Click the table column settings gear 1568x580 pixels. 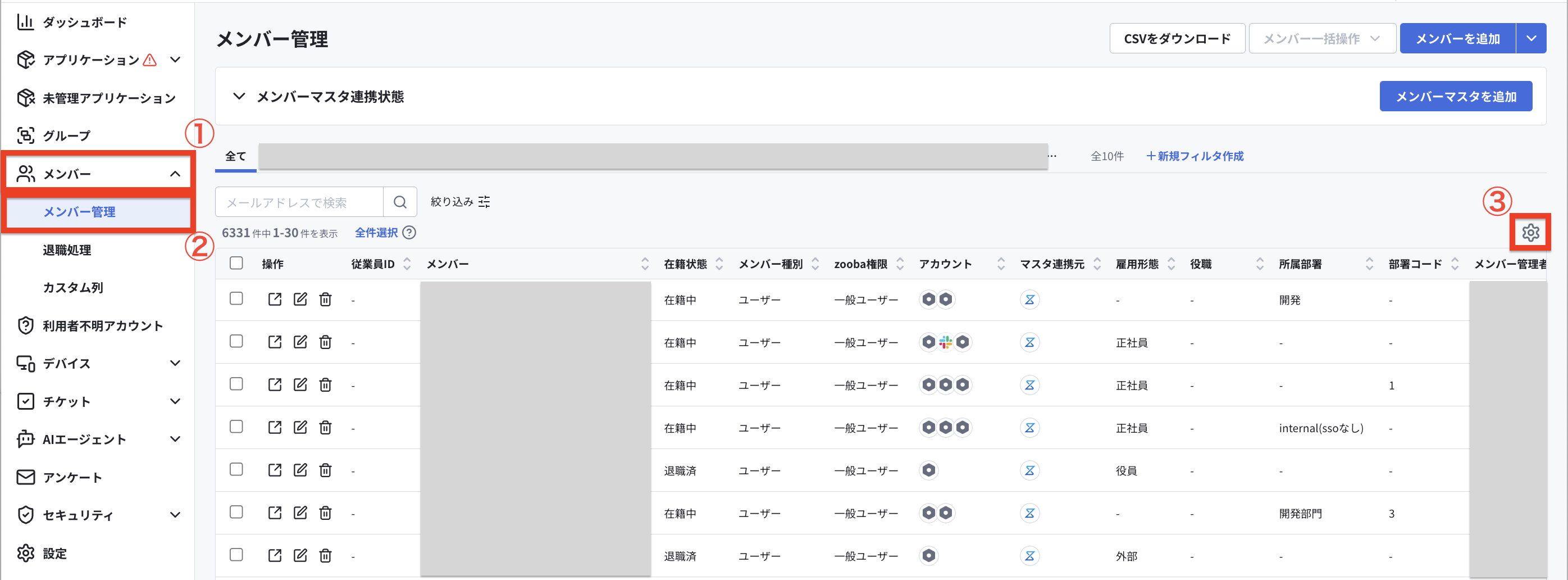[1530, 232]
